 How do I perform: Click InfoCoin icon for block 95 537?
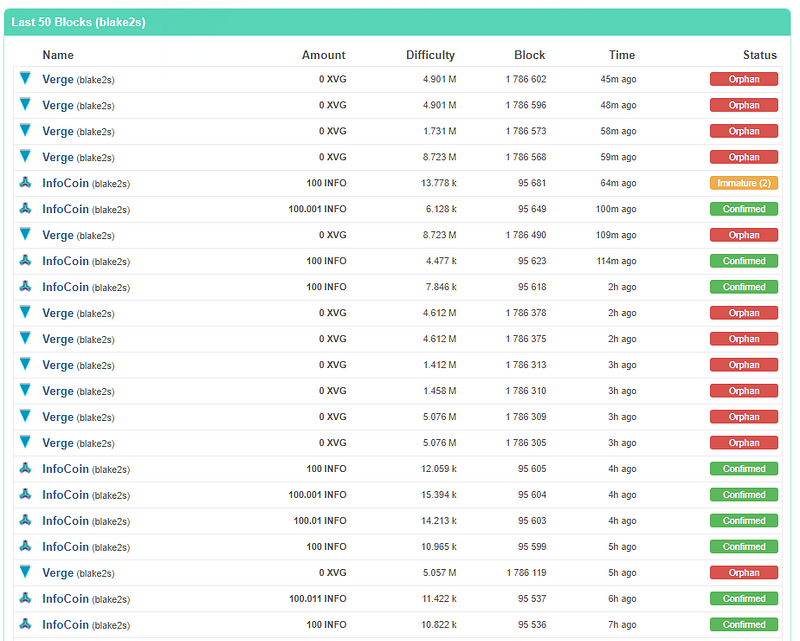click(x=25, y=598)
